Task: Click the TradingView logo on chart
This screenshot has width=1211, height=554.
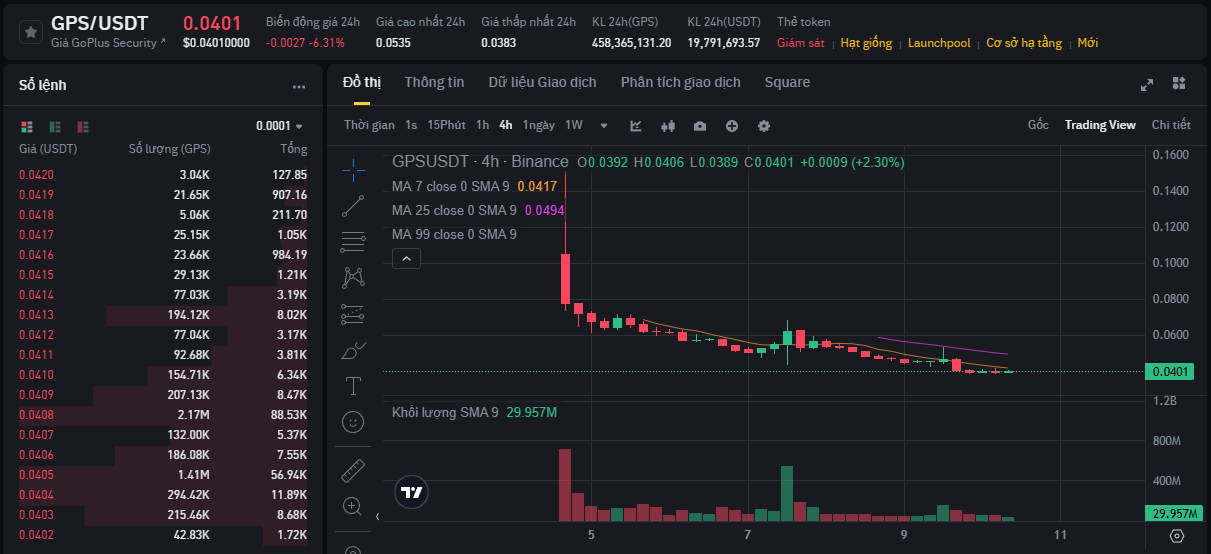Action: pos(410,491)
